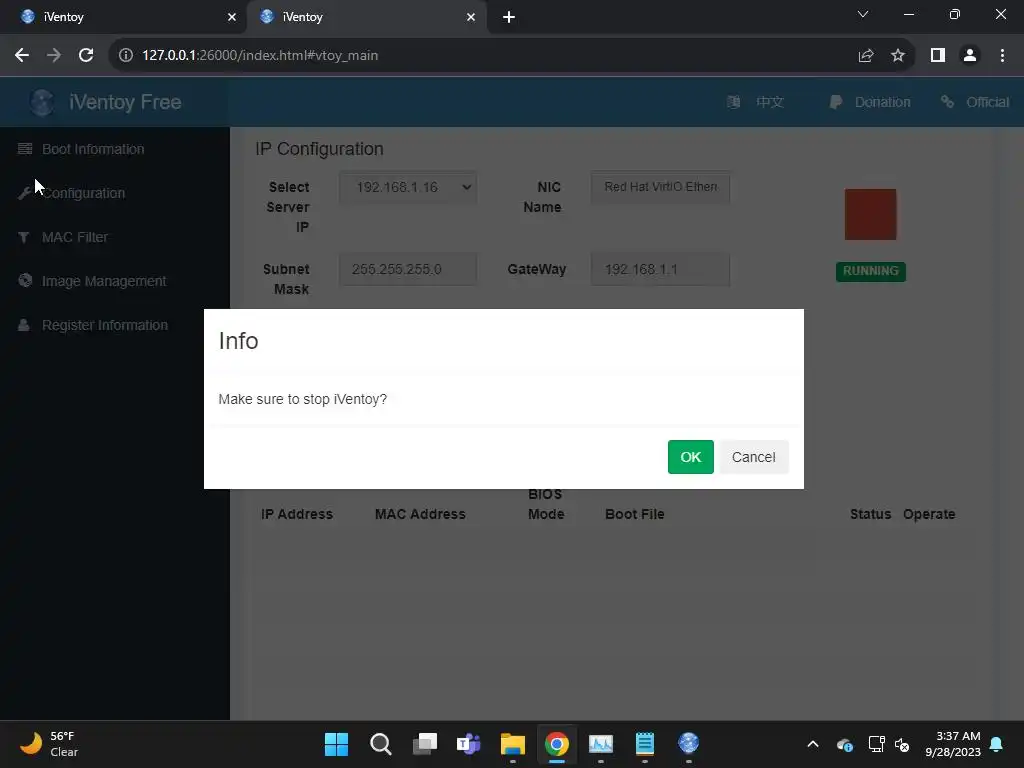Open the weather widget showing 56°F
The height and width of the screenshot is (768, 1024).
[x=49, y=744]
